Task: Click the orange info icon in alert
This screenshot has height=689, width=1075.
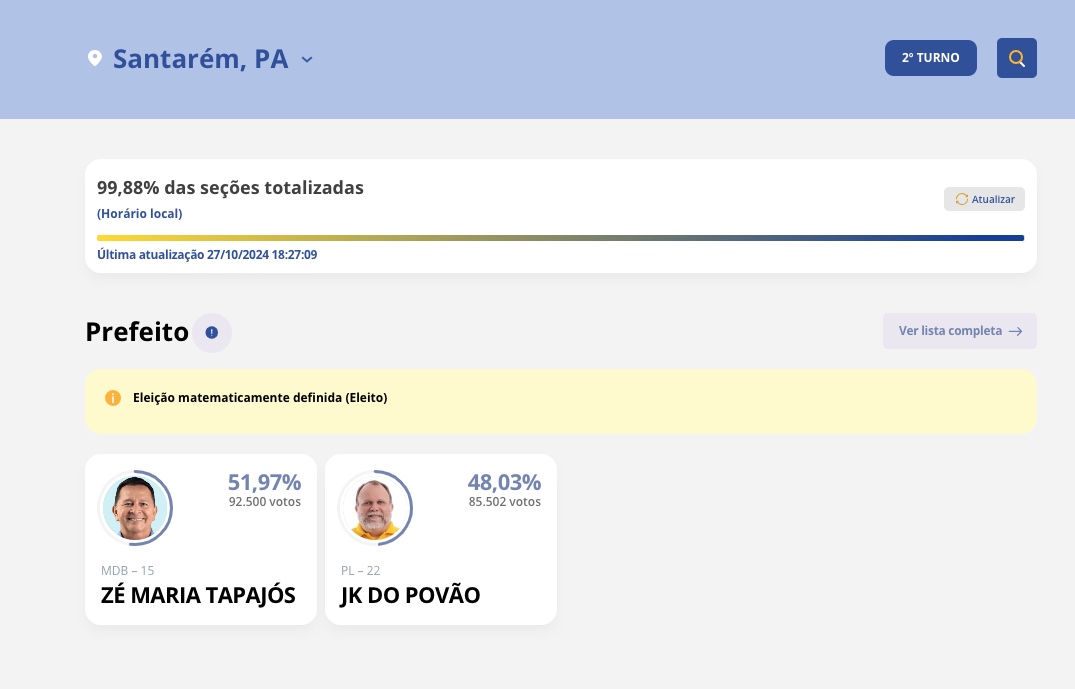Action: [x=113, y=398]
